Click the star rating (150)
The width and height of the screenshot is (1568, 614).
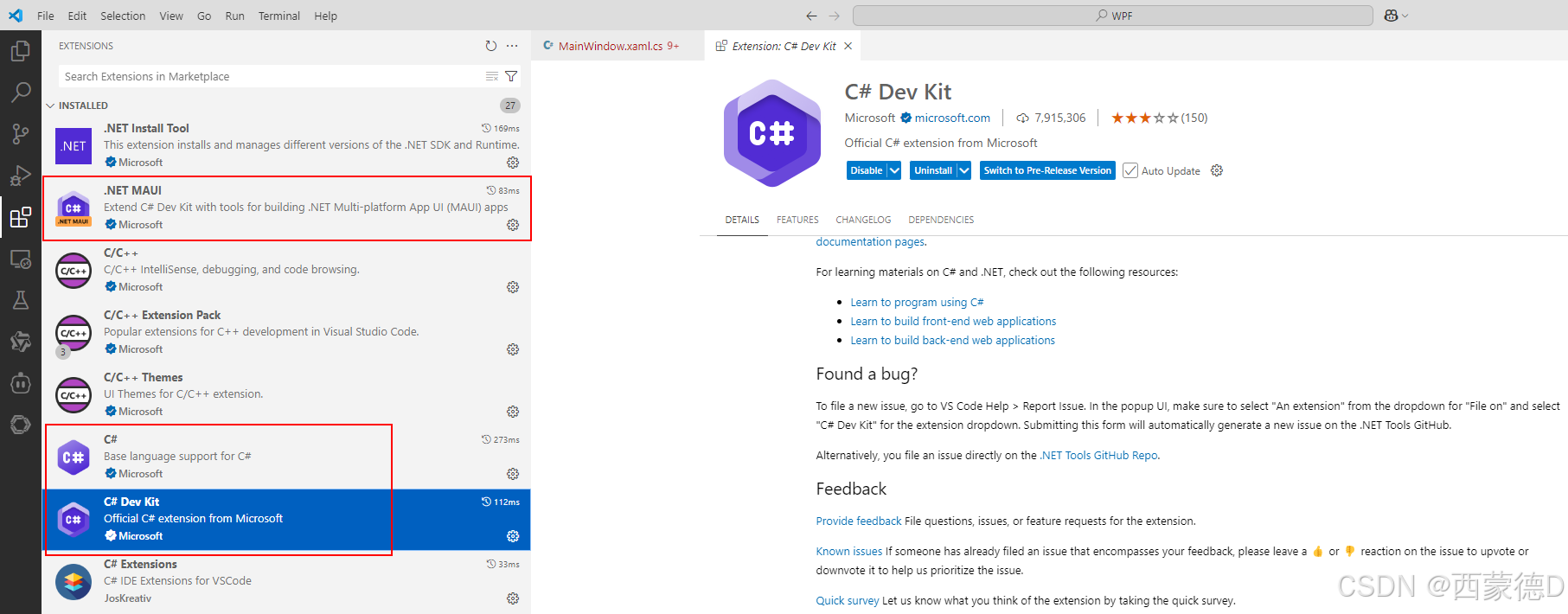coord(1159,118)
